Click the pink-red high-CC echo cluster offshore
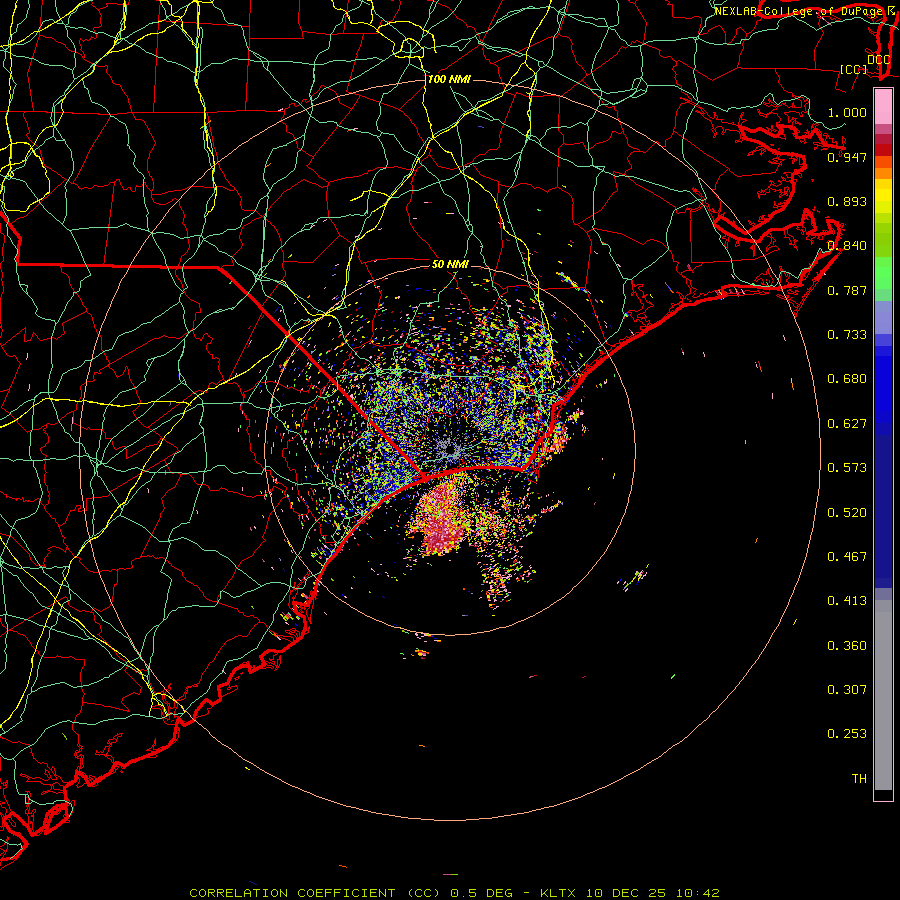Image resolution: width=900 pixels, height=900 pixels. pyautogui.click(x=441, y=522)
